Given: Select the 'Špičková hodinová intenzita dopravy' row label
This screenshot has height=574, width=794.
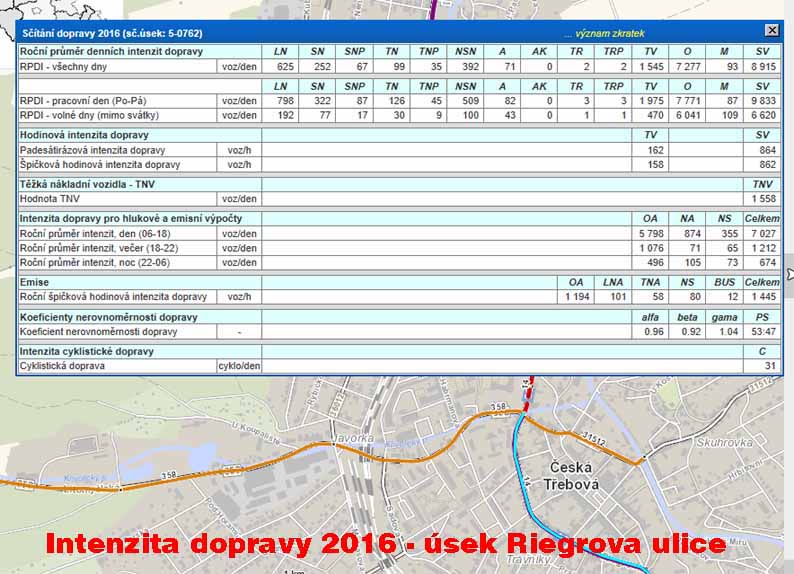Looking at the screenshot, I should 100,165.
